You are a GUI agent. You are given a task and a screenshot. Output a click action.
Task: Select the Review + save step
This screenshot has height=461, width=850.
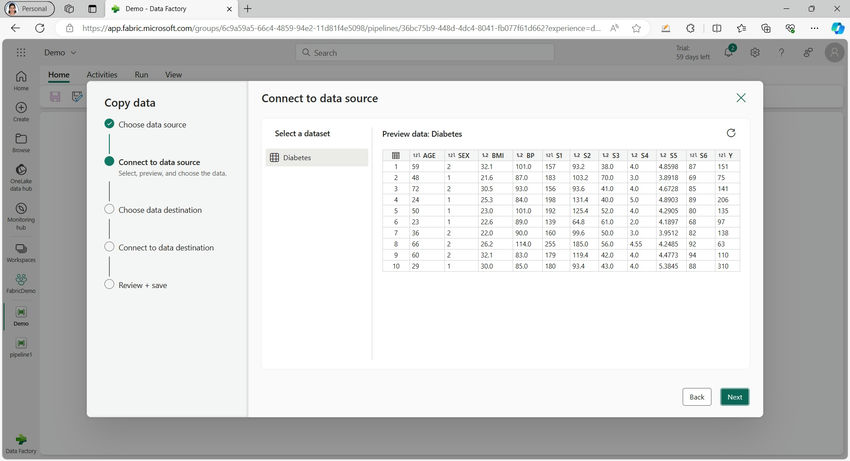pos(136,285)
